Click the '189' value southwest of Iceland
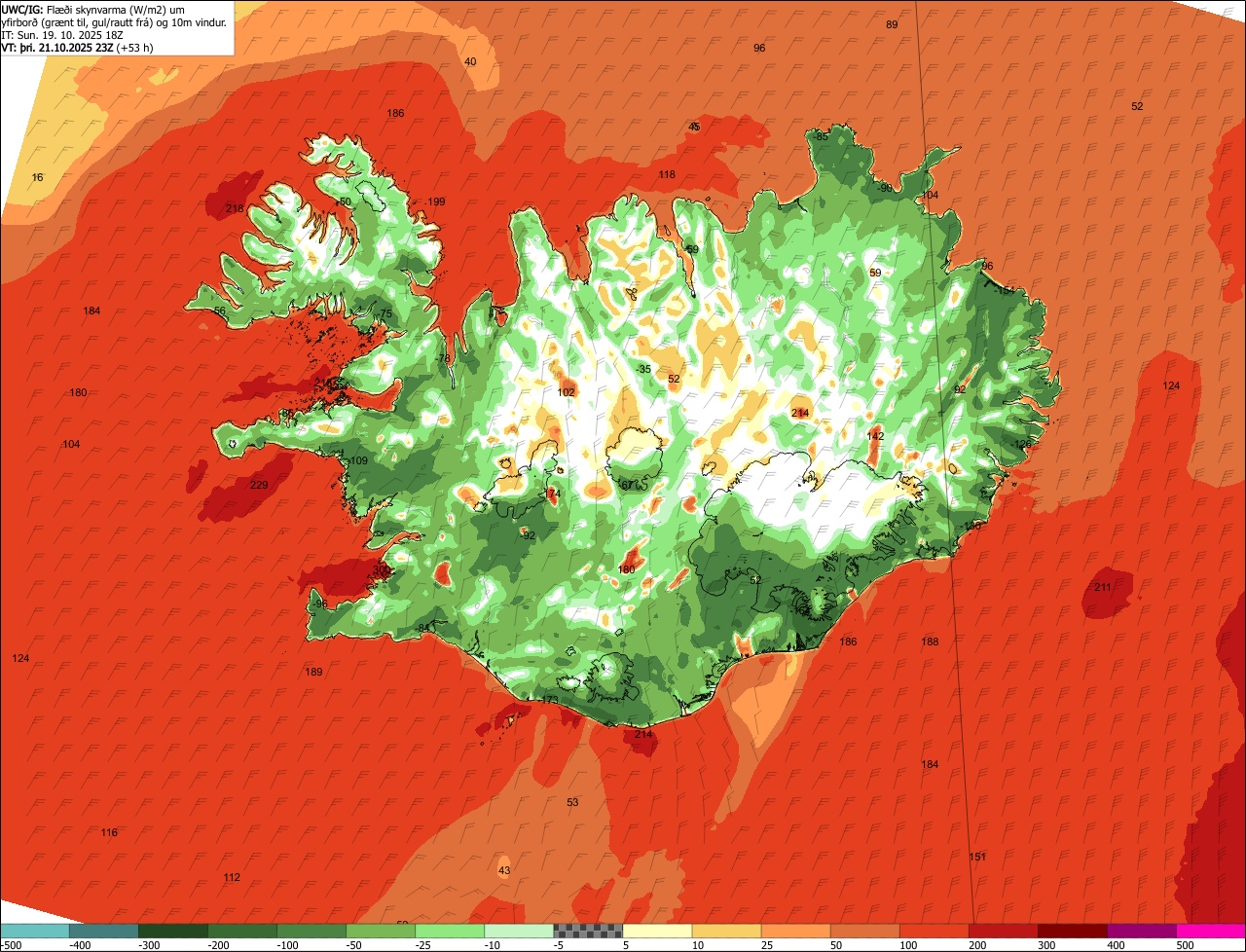The width and height of the screenshot is (1246, 952). coord(313,672)
